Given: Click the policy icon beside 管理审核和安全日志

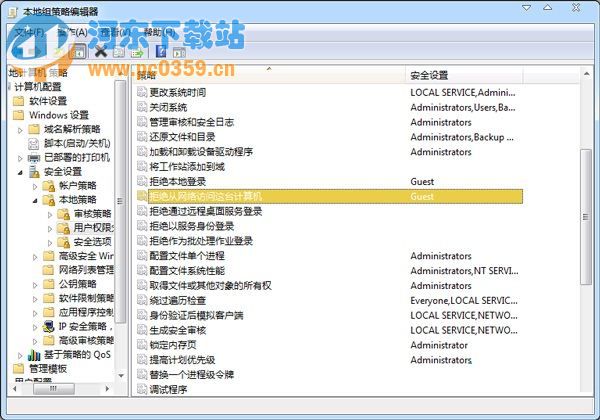Looking at the screenshot, I should [x=142, y=122].
